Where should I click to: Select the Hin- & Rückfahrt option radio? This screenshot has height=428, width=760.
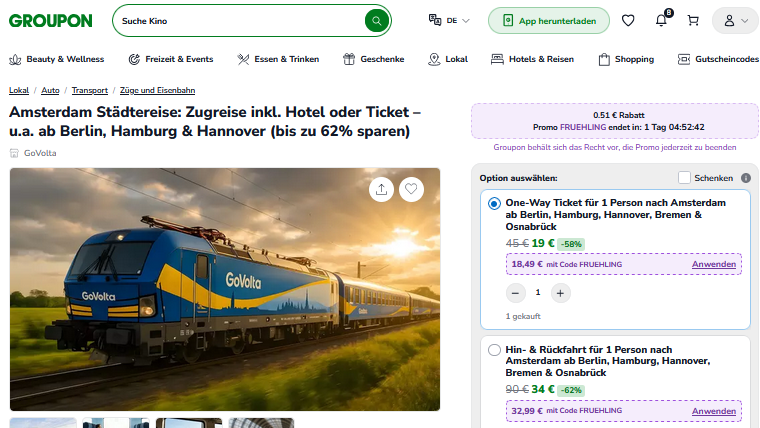(x=494, y=350)
